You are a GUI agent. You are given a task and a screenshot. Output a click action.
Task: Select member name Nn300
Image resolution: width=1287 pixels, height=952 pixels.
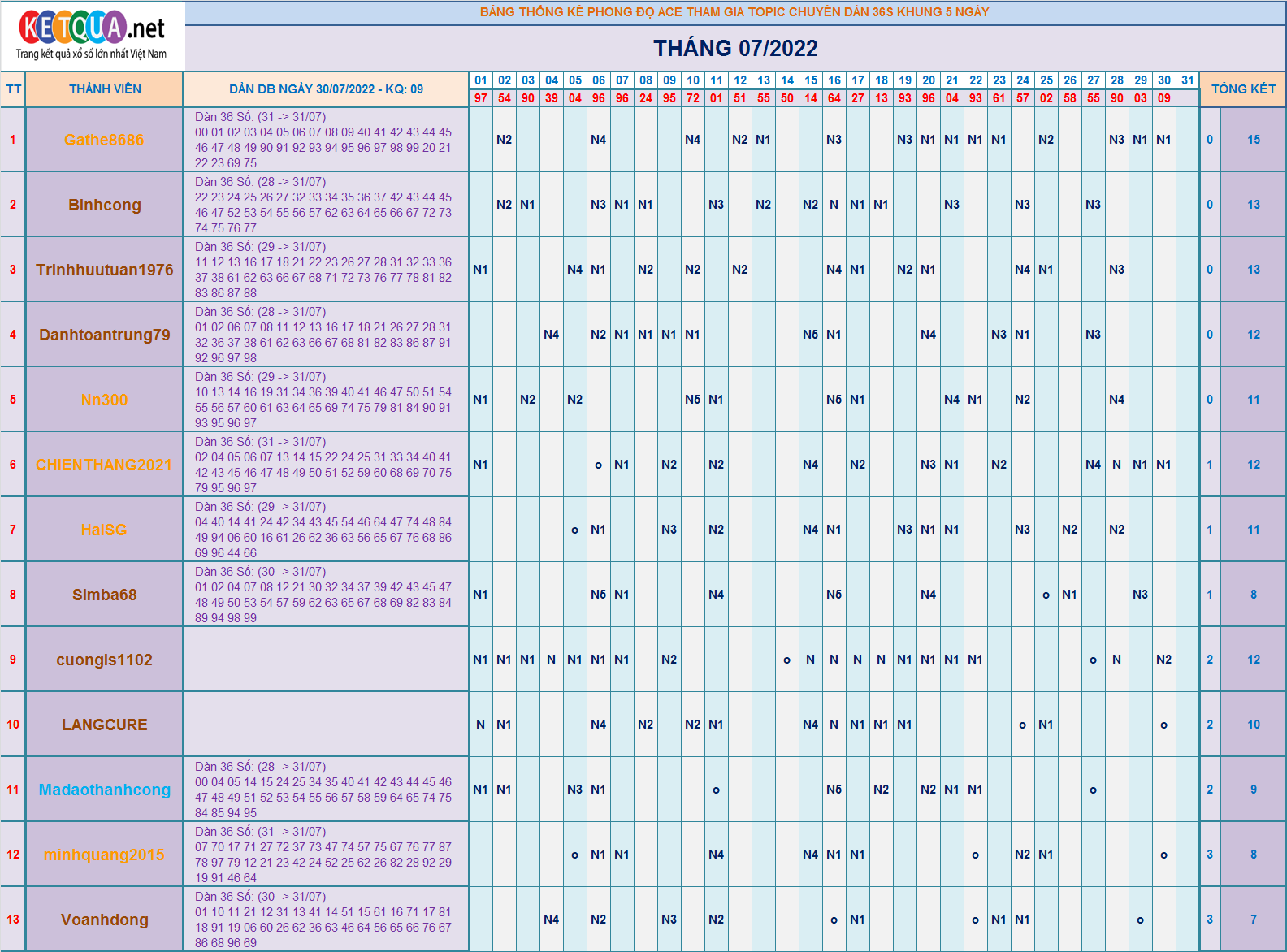(x=104, y=400)
